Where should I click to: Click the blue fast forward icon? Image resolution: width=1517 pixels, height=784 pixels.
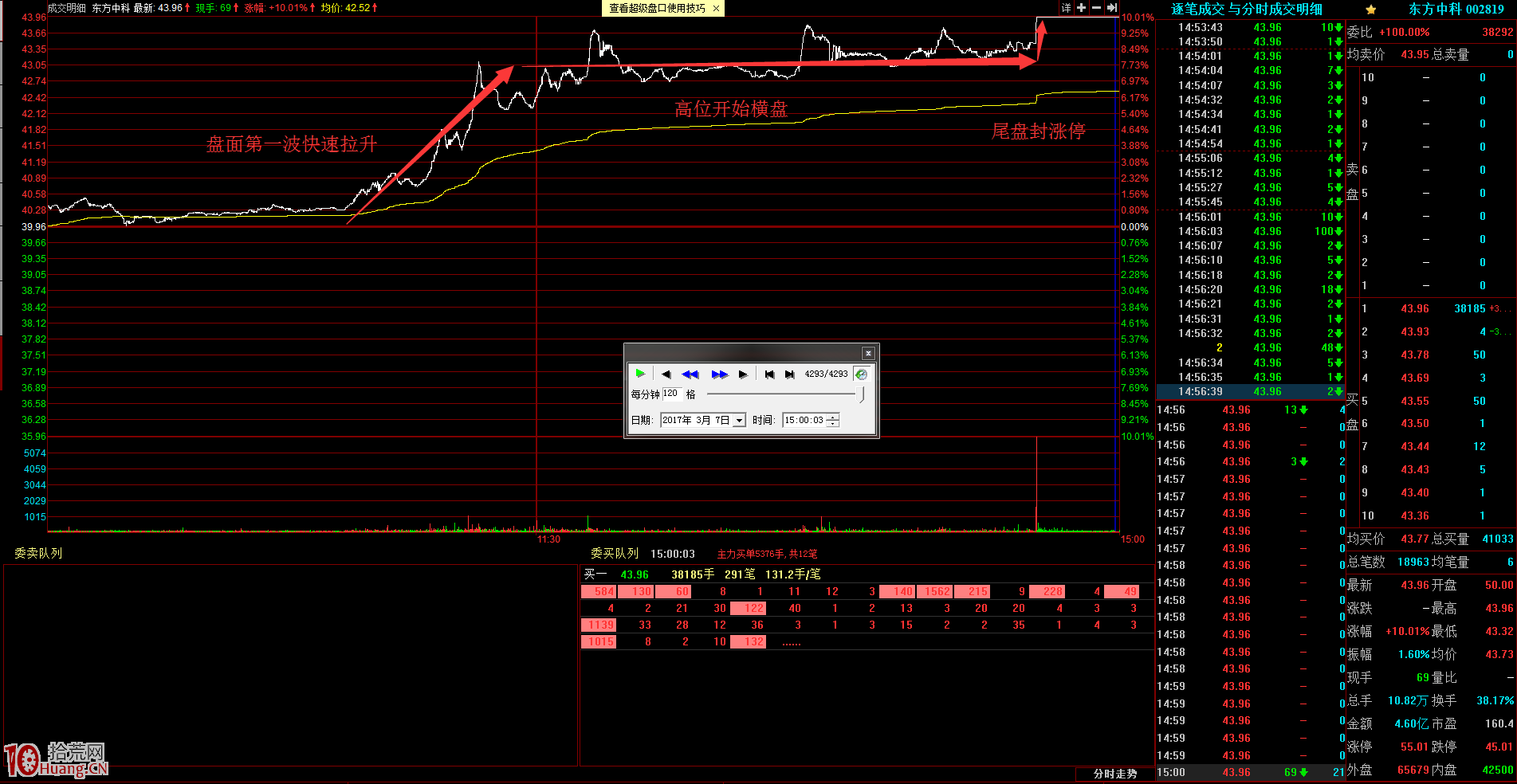[x=719, y=374]
